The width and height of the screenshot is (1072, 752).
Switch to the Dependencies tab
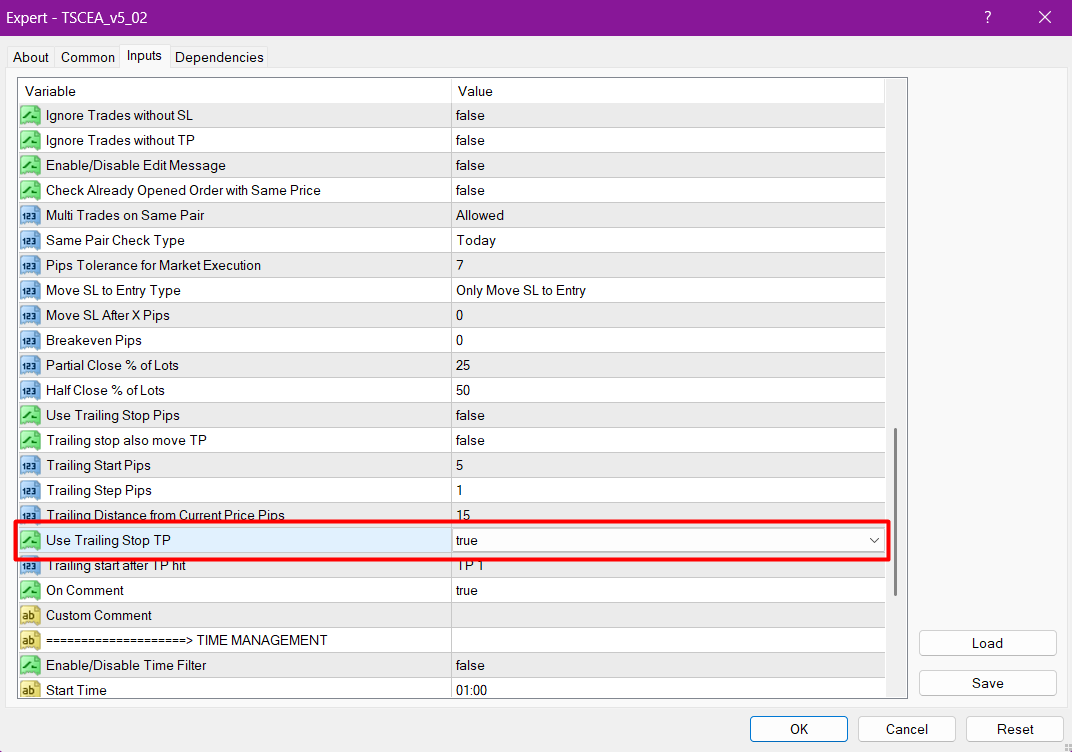click(x=219, y=57)
